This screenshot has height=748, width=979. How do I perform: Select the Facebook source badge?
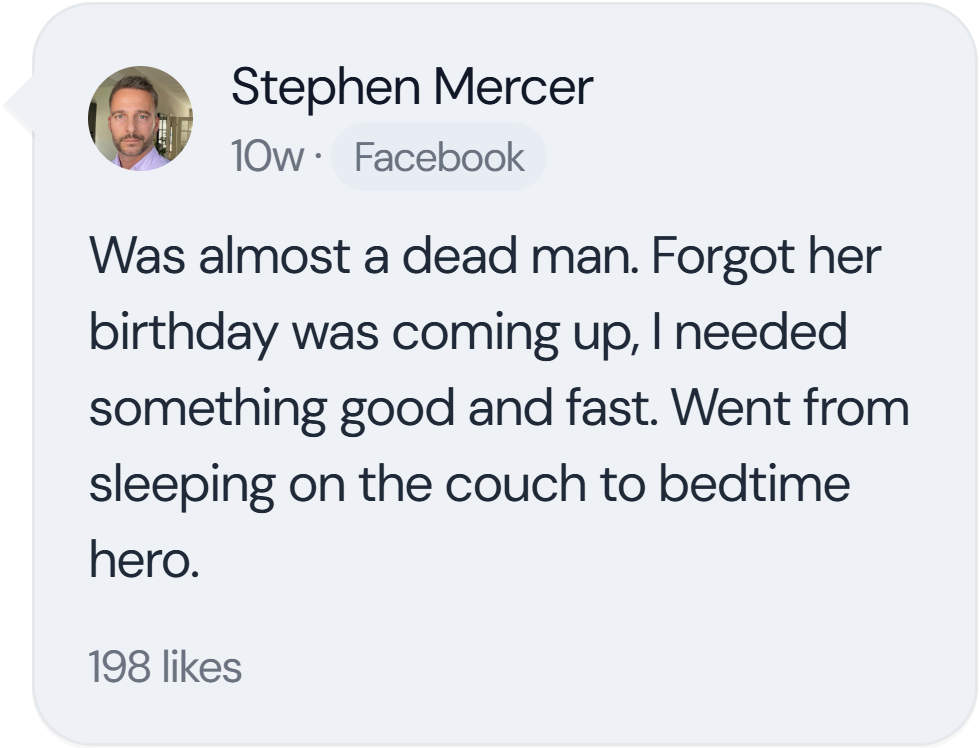[x=439, y=158]
